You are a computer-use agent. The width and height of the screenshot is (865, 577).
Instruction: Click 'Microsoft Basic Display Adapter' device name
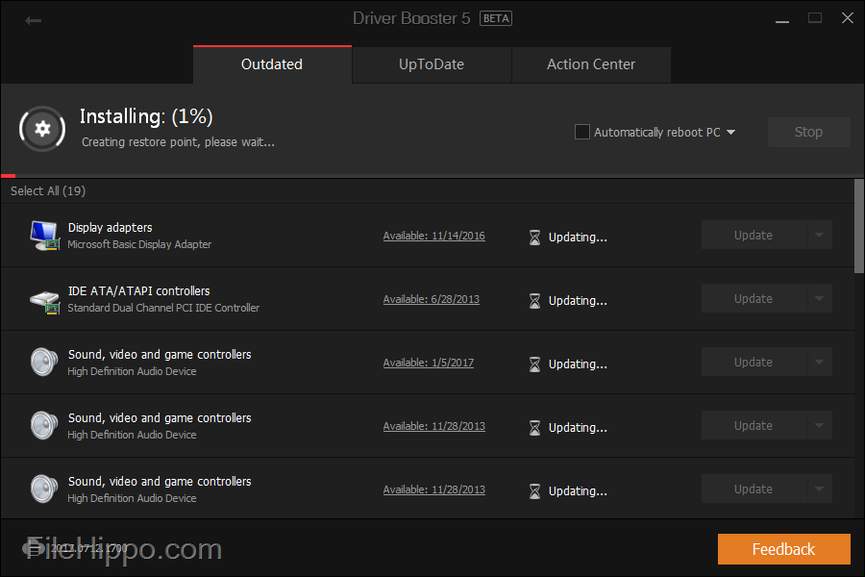click(140, 244)
